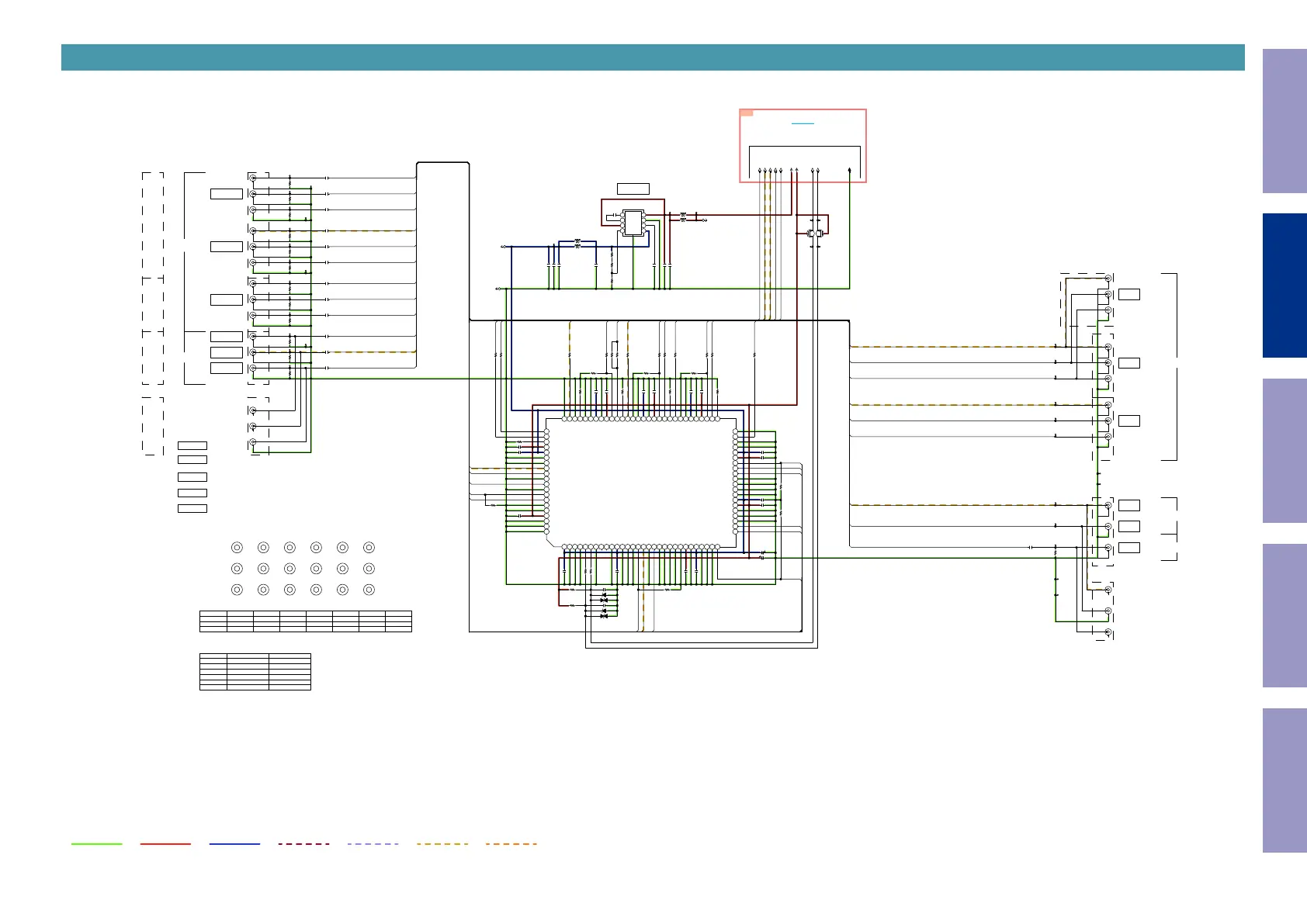Follow the cyan underlined link in red box
This screenshot has width=1307, height=924.
pyautogui.click(x=803, y=123)
